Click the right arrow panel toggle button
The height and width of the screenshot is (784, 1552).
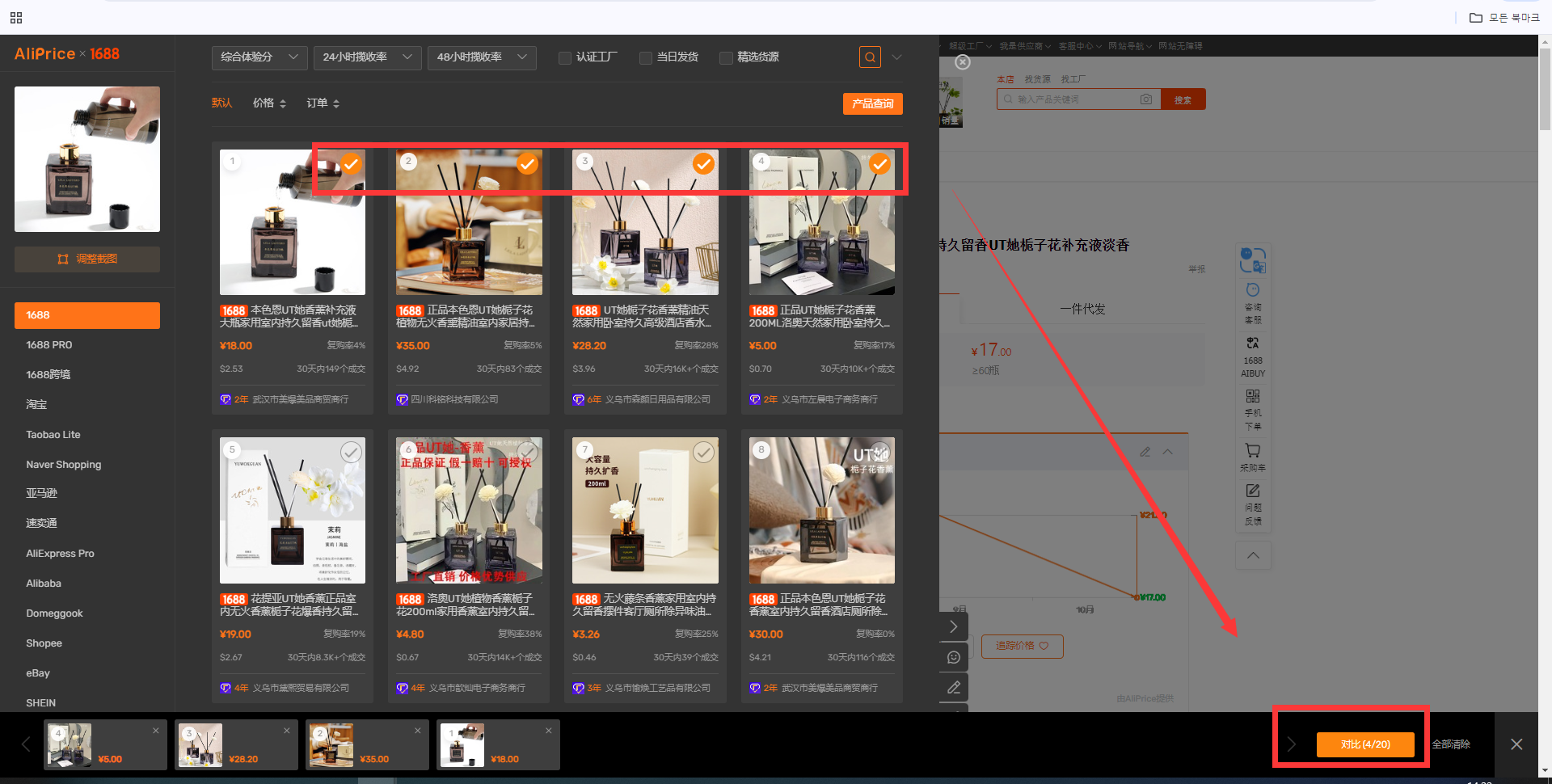pos(954,626)
